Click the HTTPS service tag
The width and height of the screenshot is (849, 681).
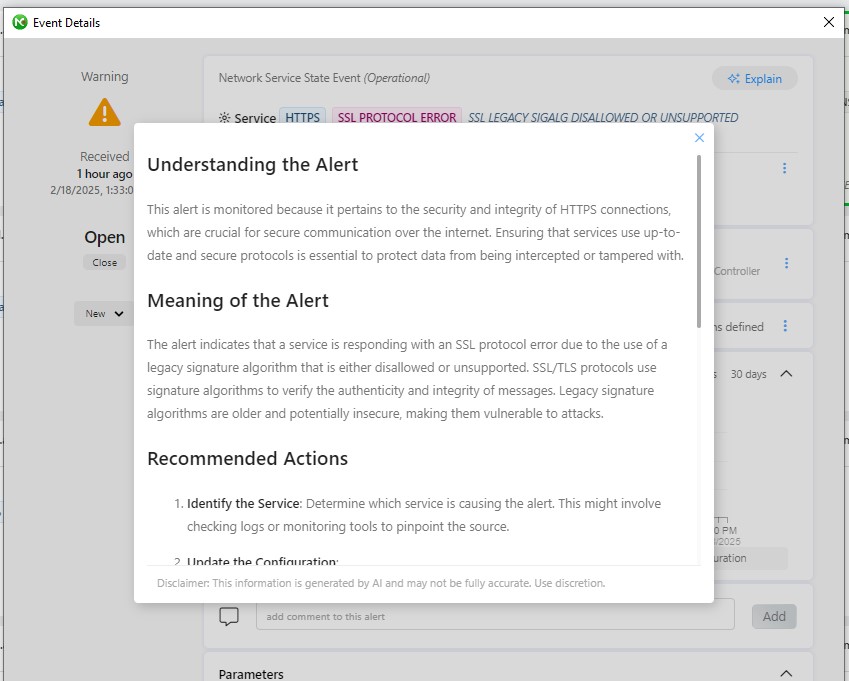[x=302, y=117]
